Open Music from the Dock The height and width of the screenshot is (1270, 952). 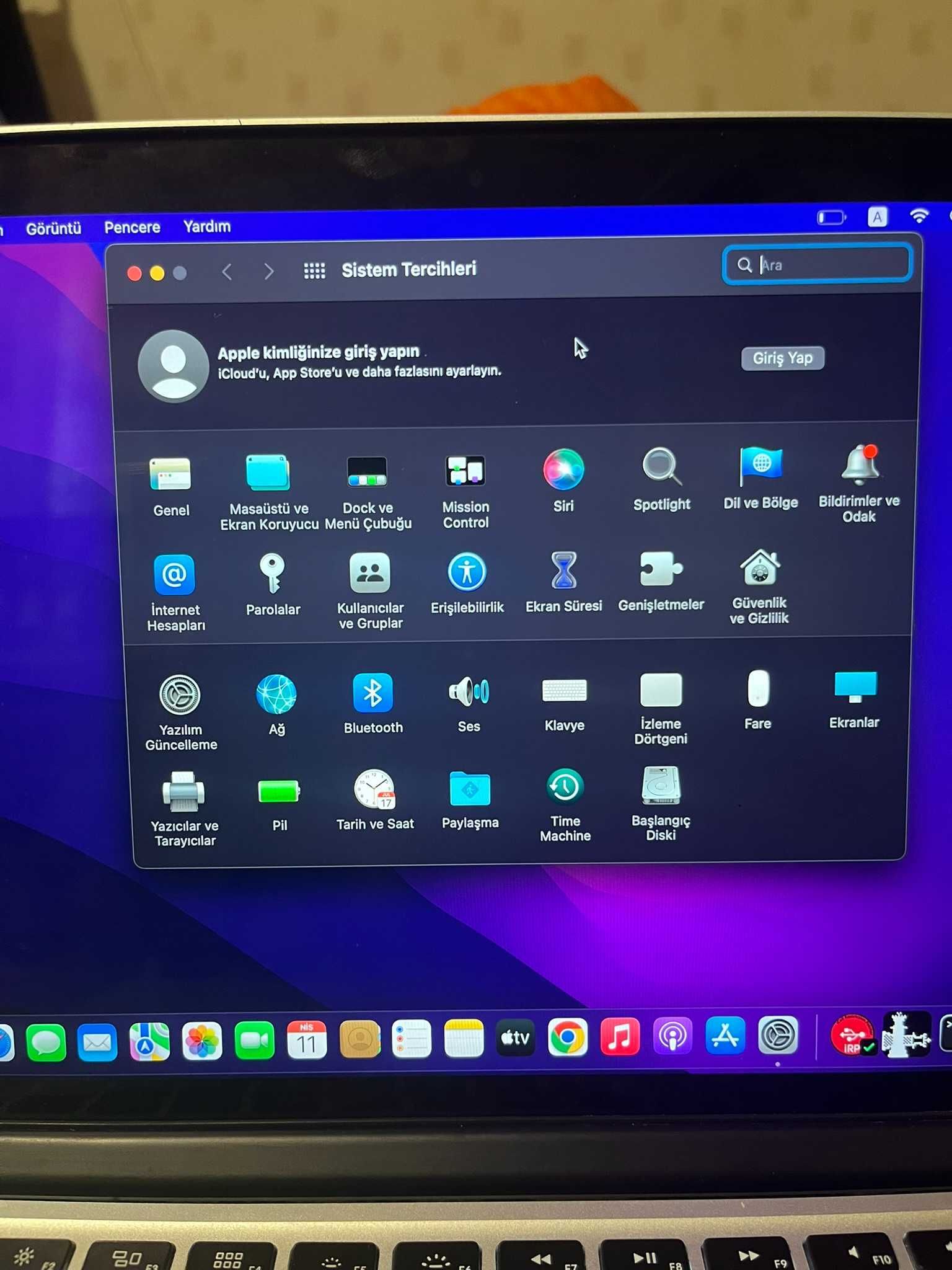[620, 1036]
